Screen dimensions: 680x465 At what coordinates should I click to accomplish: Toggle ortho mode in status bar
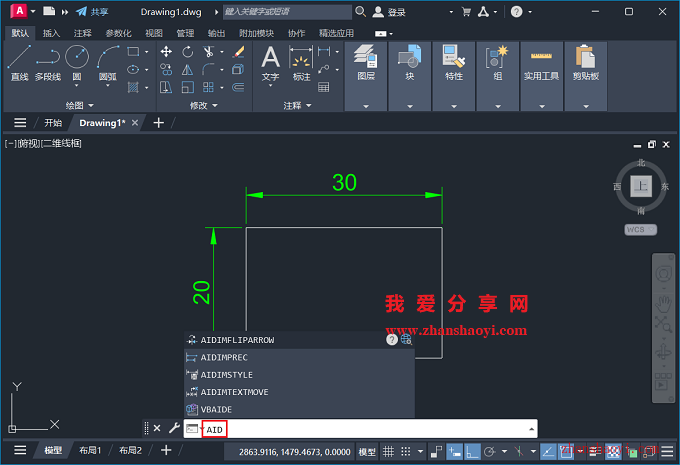pos(472,452)
